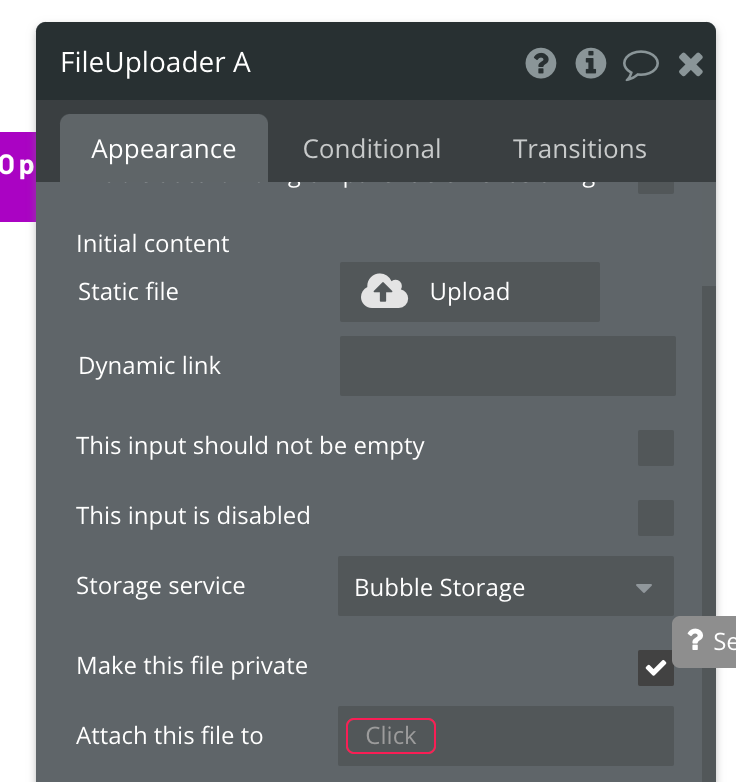Open the Storage service dropdown
The image size is (736, 782).
(506, 587)
